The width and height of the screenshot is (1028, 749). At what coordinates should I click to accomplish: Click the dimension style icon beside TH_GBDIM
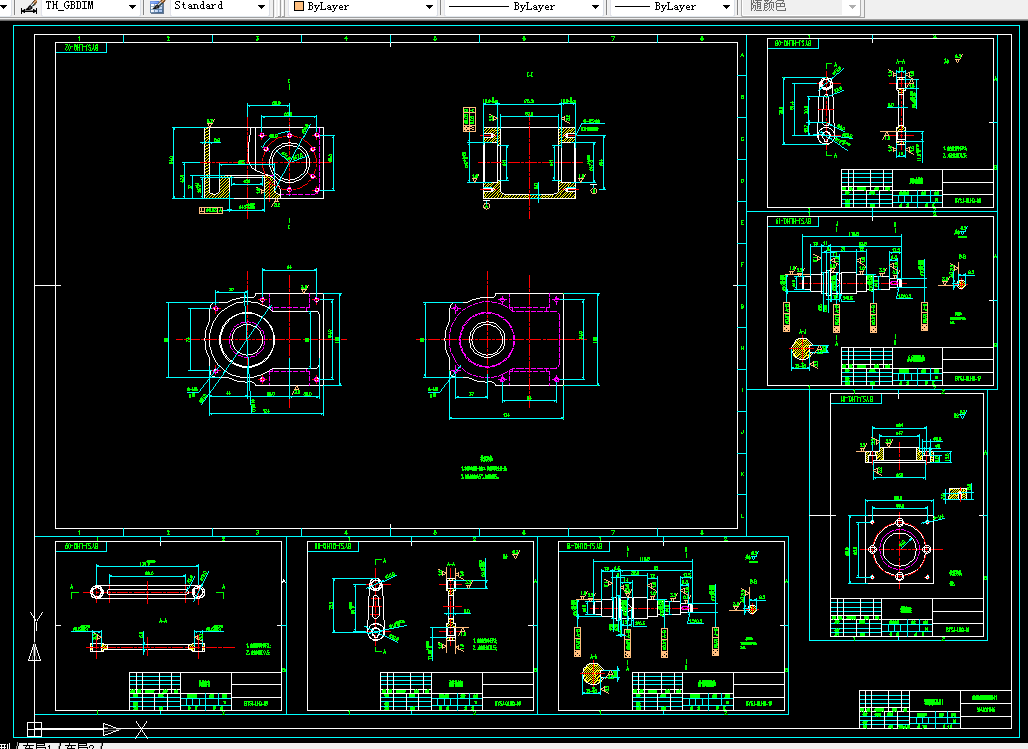point(28,7)
